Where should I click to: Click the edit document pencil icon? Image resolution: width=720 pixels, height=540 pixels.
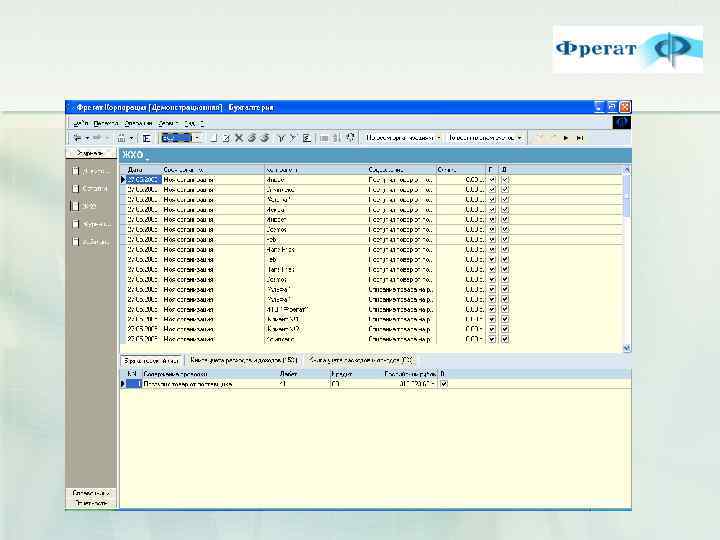pos(226,138)
